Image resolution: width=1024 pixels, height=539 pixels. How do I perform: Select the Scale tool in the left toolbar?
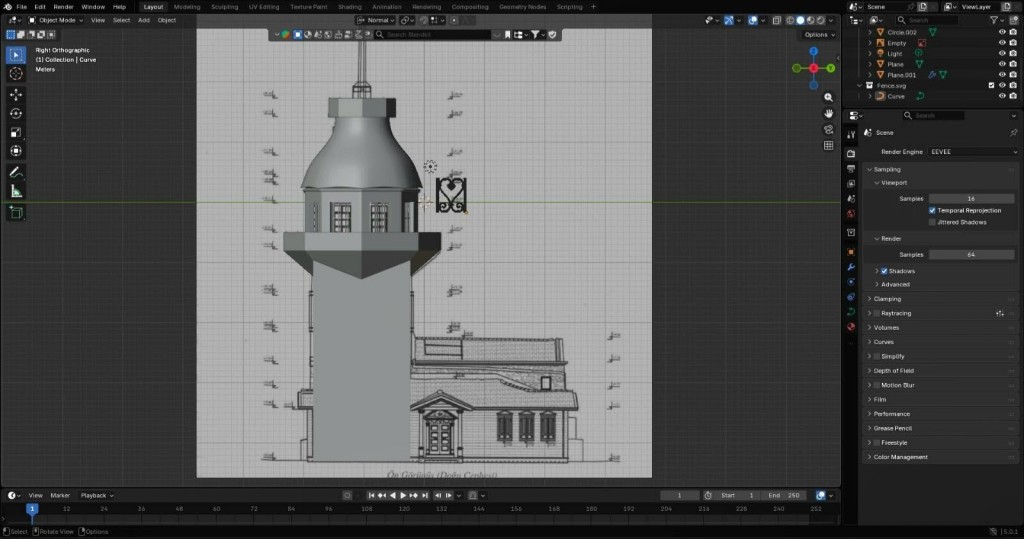click(x=16, y=133)
